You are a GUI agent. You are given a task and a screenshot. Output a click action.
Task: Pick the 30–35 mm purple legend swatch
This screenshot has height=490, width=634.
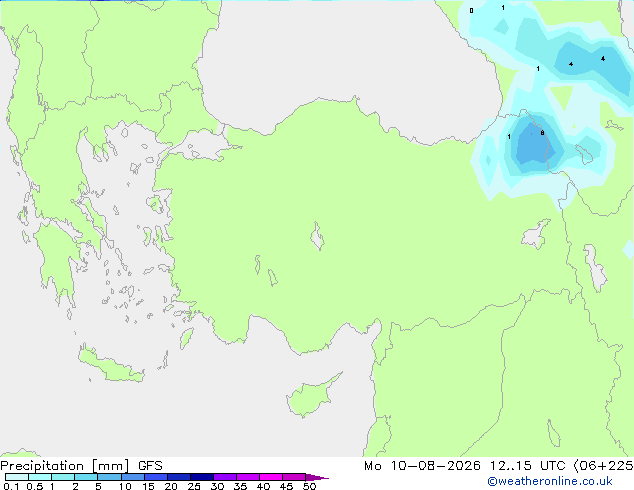coord(224,477)
